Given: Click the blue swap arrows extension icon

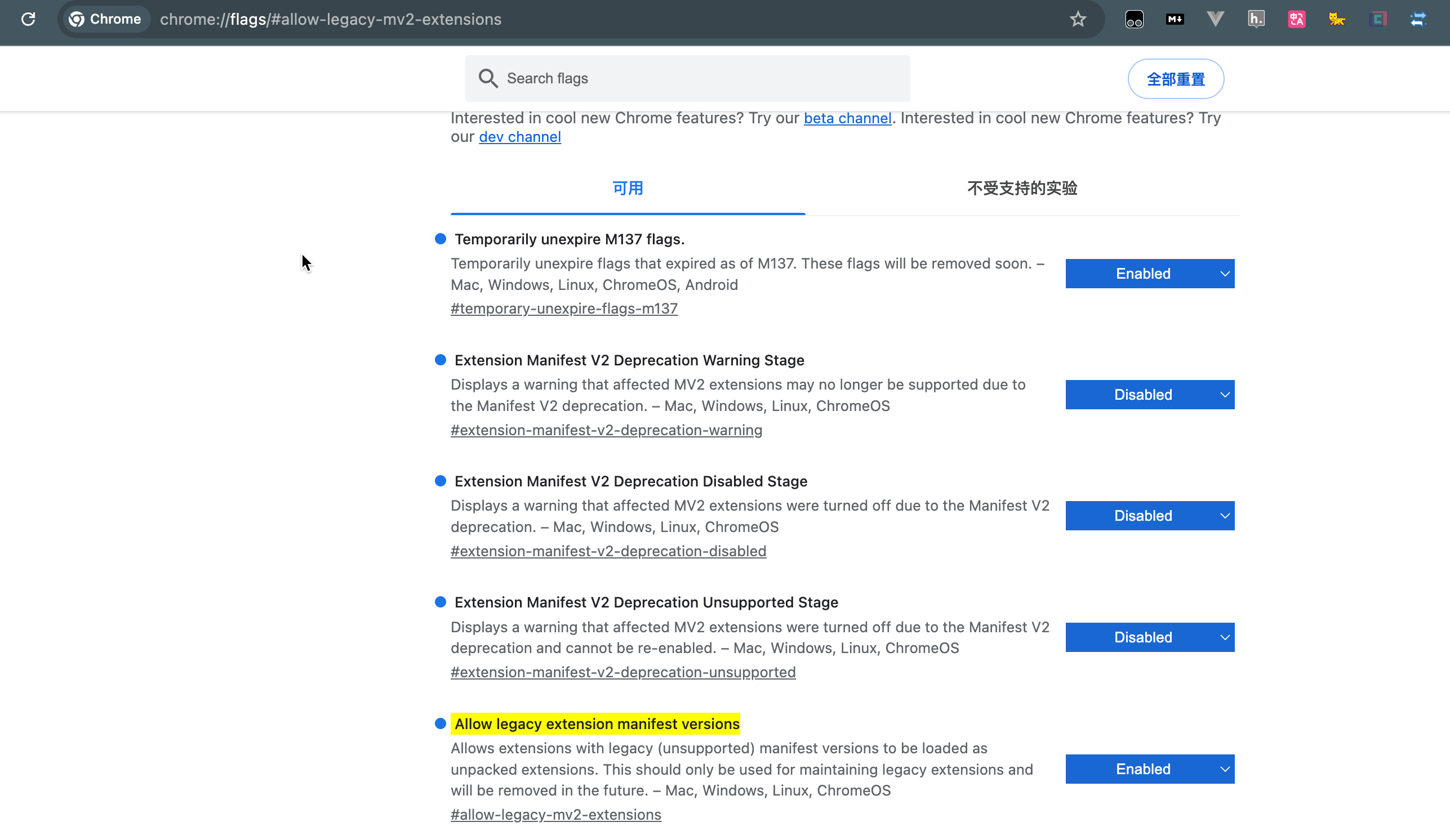Looking at the screenshot, I should pyautogui.click(x=1418, y=19).
